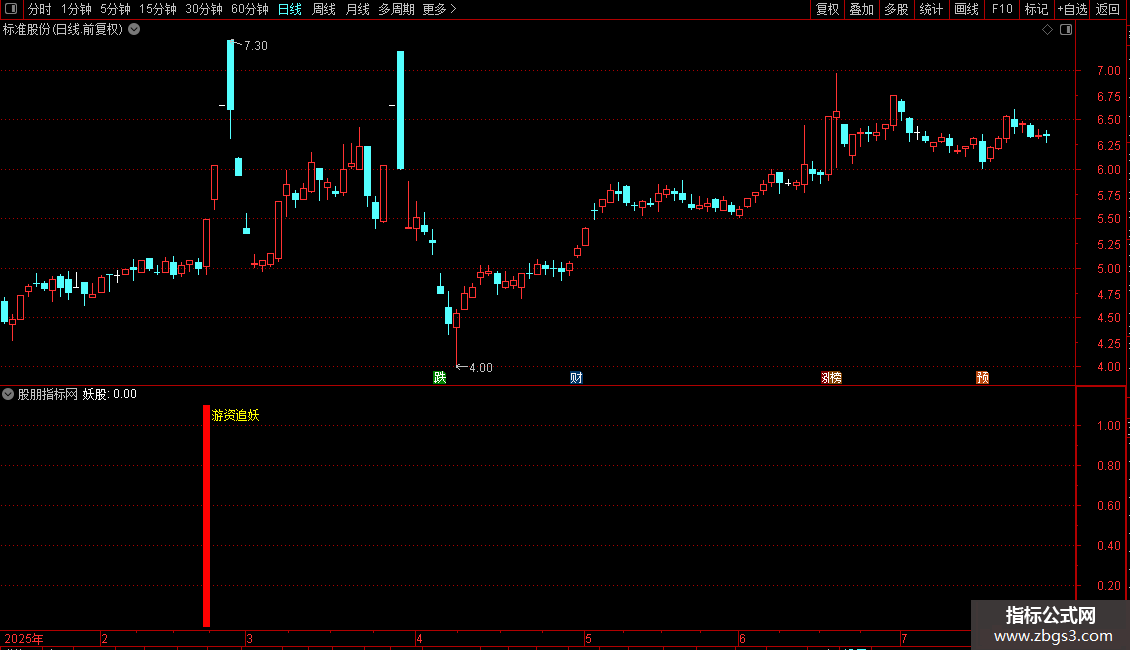1130x650 pixels.
Task: Open F10 company info
Action: click(1002, 9)
